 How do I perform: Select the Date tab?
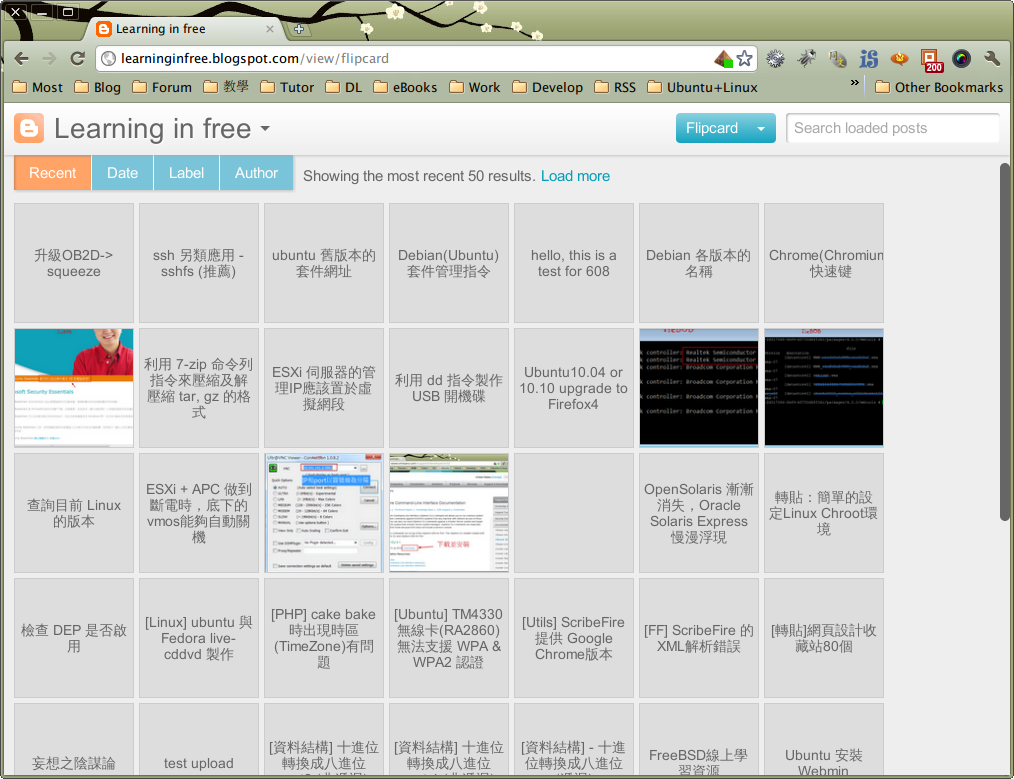(x=122, y=173)
